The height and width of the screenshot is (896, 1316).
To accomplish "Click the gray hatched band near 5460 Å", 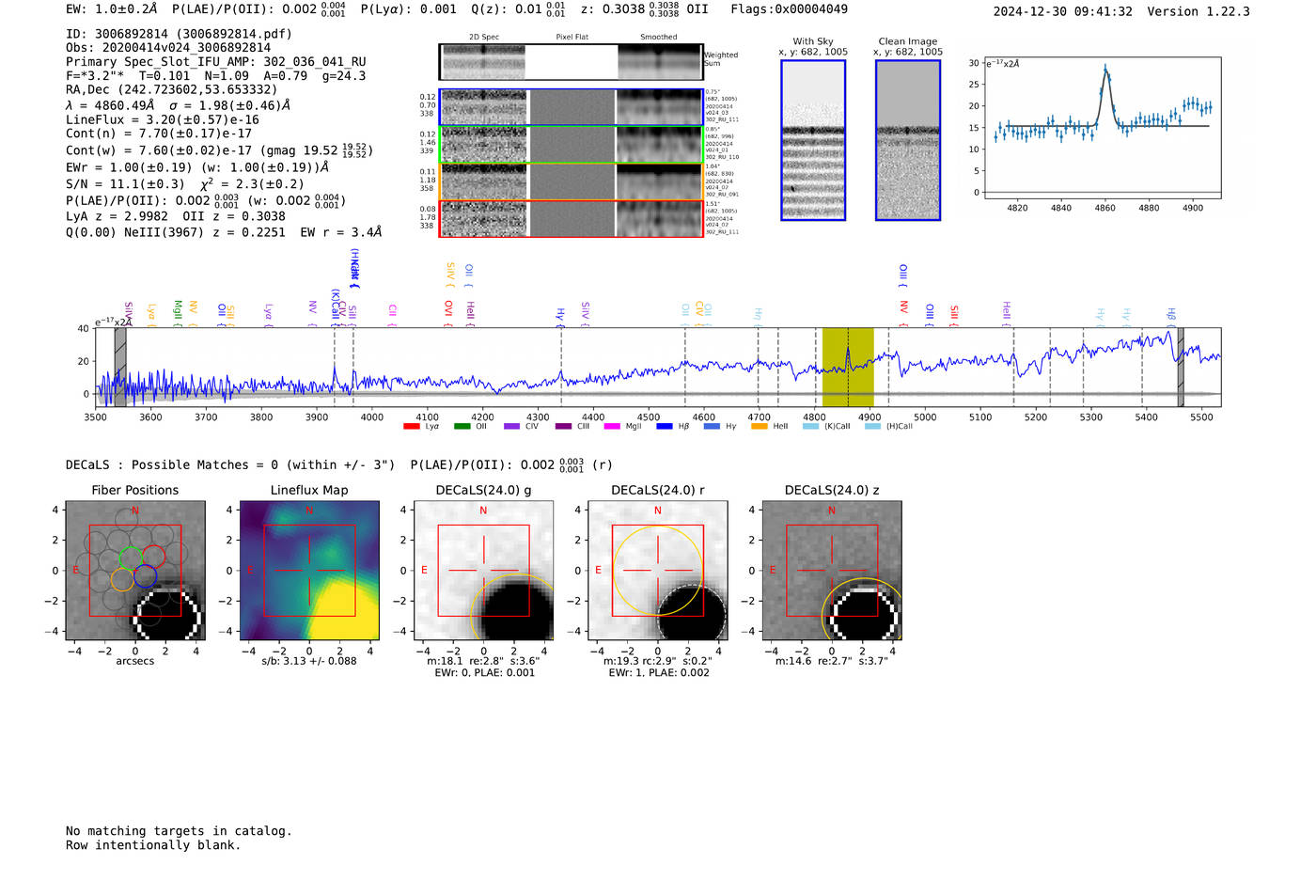I will point(1181,368).
